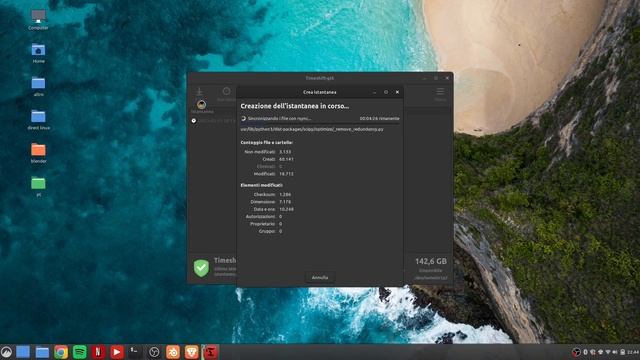Open the file manager from the taskbar
This screenshot has width=640, height=360.
pos(42,352)
